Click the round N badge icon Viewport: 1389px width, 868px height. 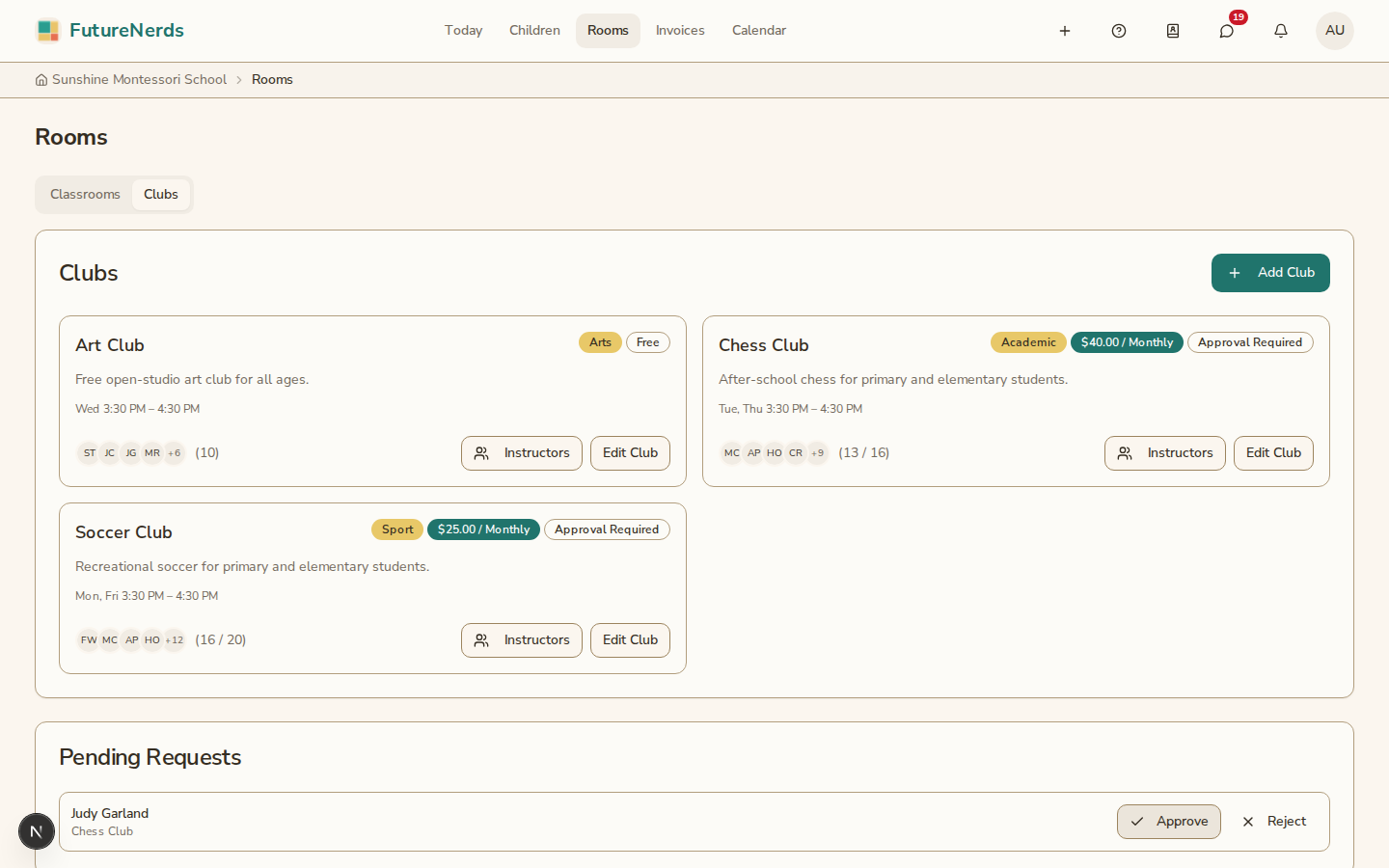[37, 831]
